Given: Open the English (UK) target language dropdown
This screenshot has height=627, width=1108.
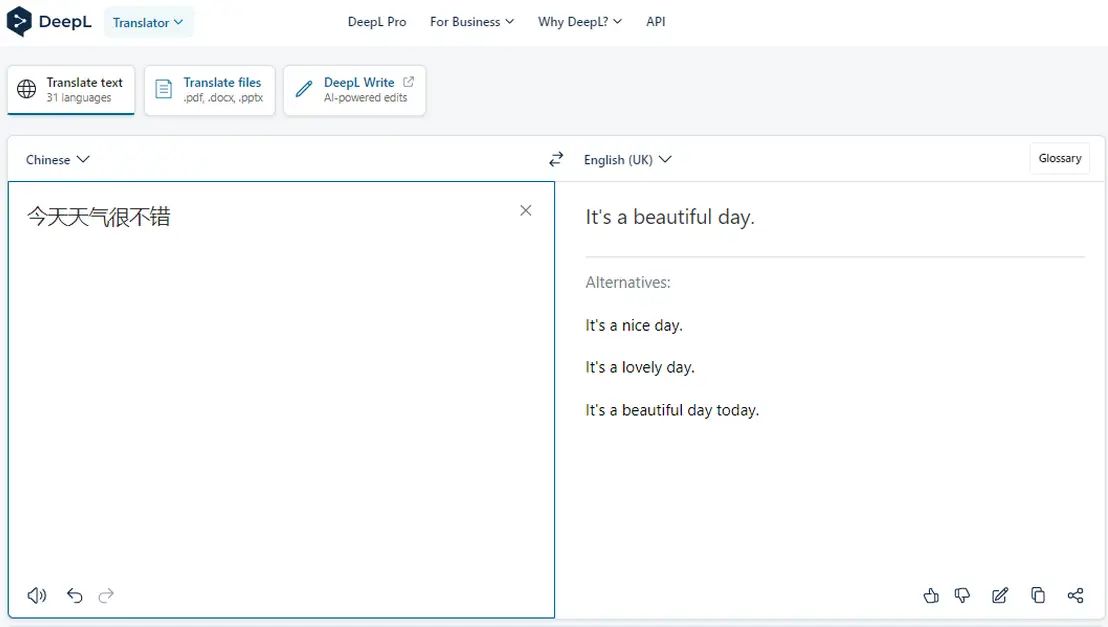Looking at the screenshot, I should coord(627,160).
